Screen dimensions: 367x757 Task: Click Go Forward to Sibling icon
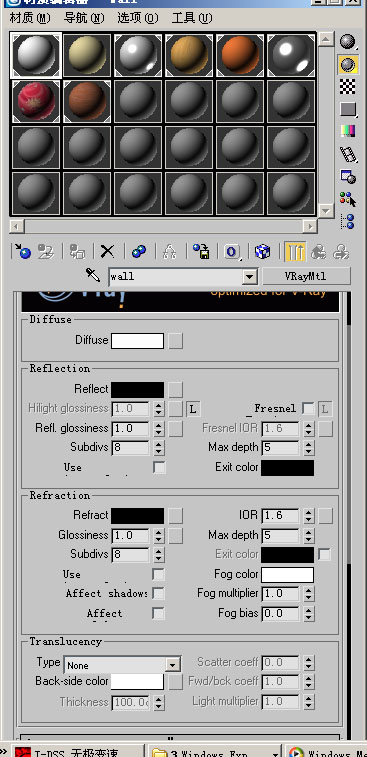(341, 251)
